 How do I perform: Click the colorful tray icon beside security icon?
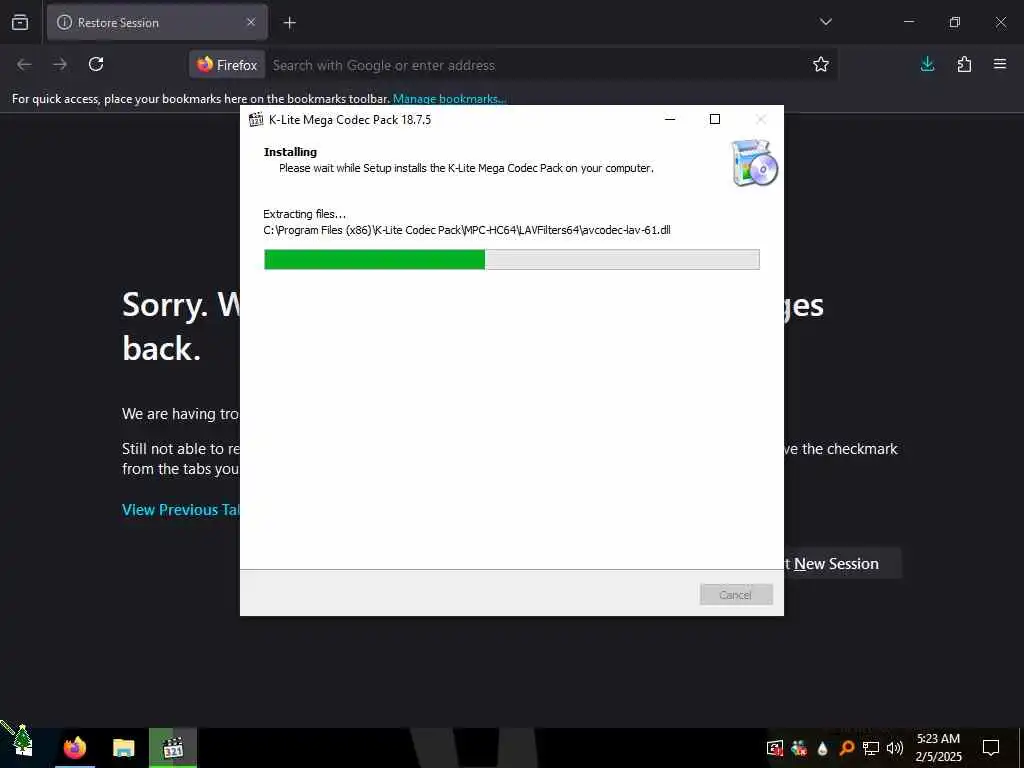coord(799,748)
